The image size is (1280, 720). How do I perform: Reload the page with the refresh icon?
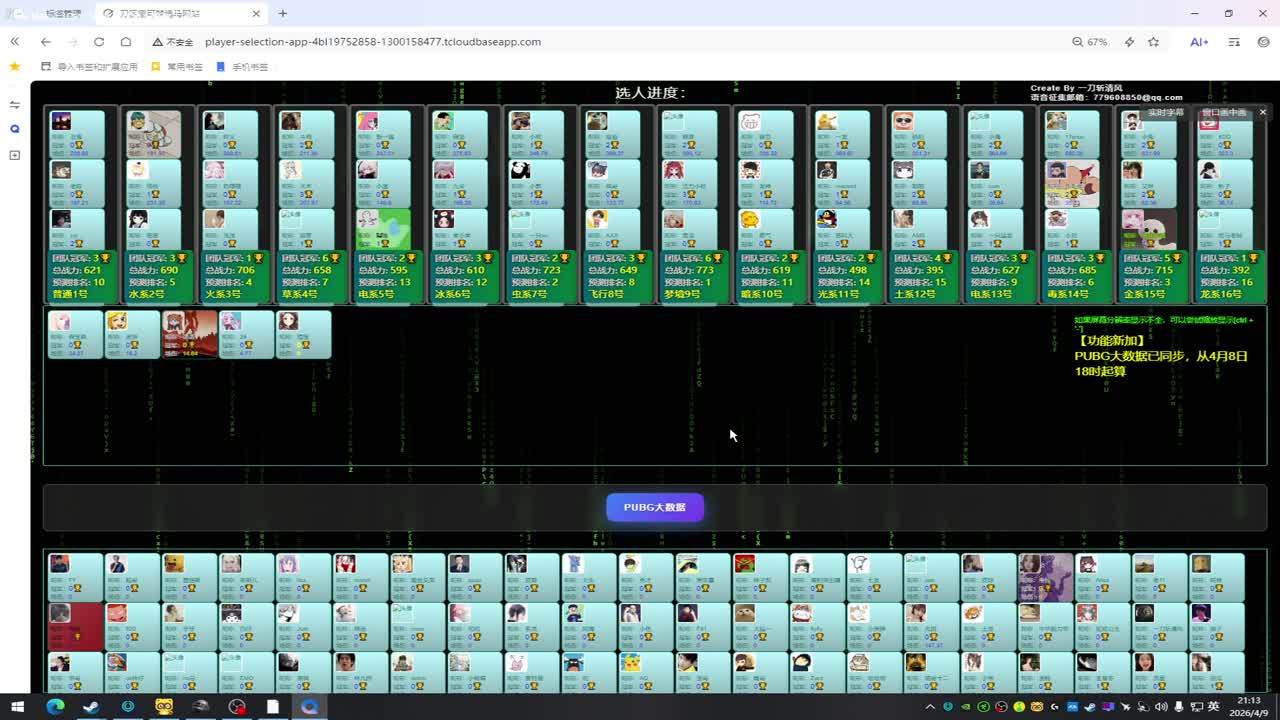[99, 42]
